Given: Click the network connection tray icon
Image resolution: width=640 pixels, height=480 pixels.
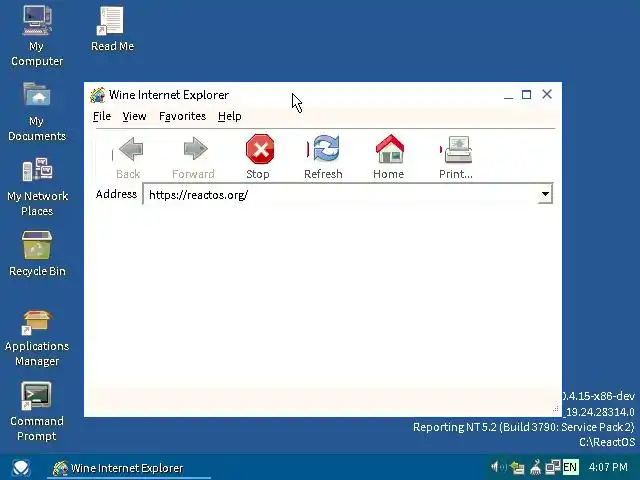Looking at the screenshot, I should coord(553,467).
